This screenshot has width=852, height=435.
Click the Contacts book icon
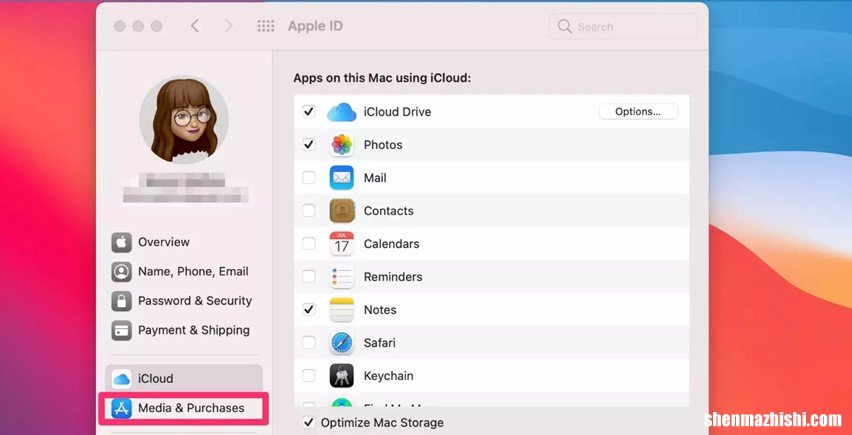click(x=342, y=211)
